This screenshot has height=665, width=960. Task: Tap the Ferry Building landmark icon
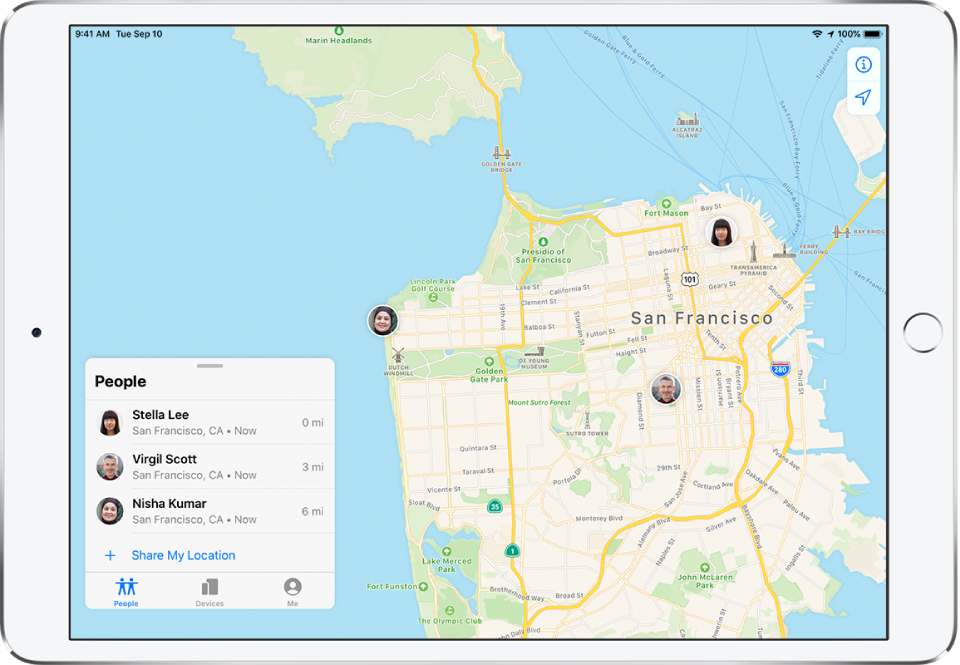pyautogui.click(x=784, y=249)
